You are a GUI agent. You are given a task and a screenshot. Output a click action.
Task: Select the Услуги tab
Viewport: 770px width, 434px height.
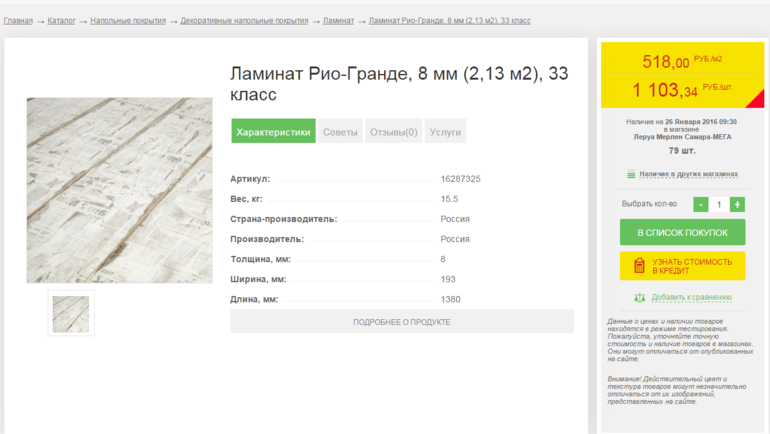point(445,132)
